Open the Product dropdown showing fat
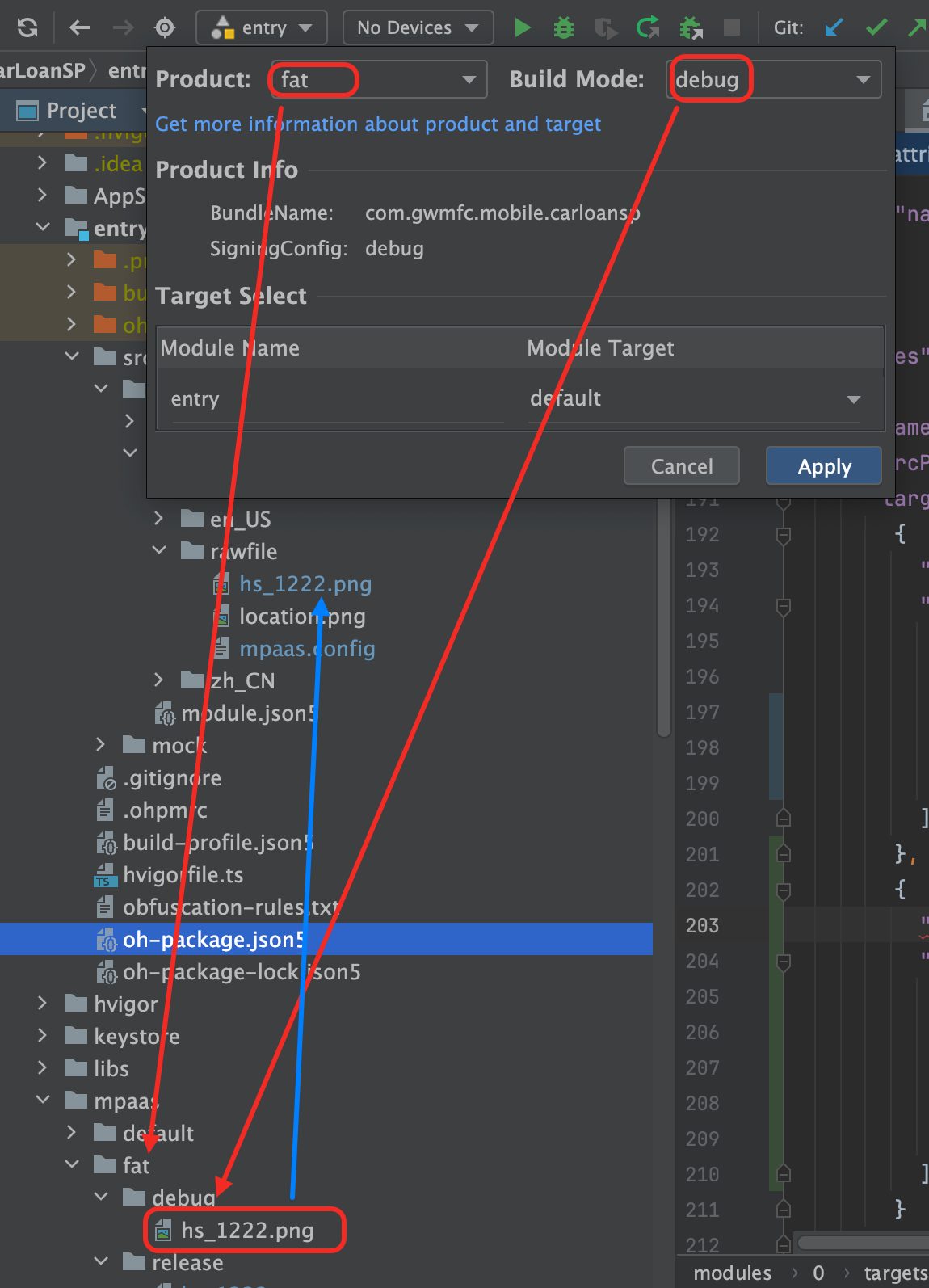 pos(379,79)
